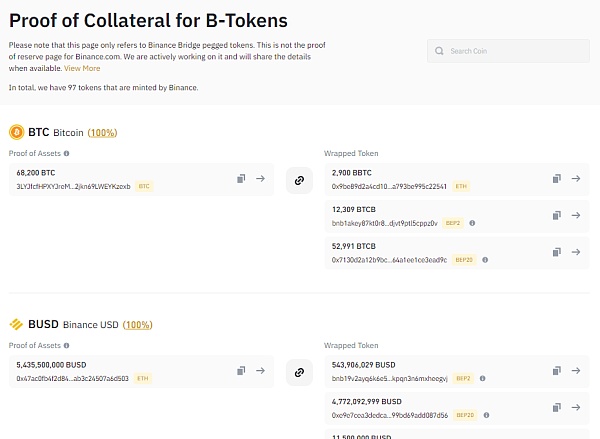Copy the 68,200 BTC asset address
Viewport: 600px width, 439px height.
pyautogui.click(x=241, y=179)
